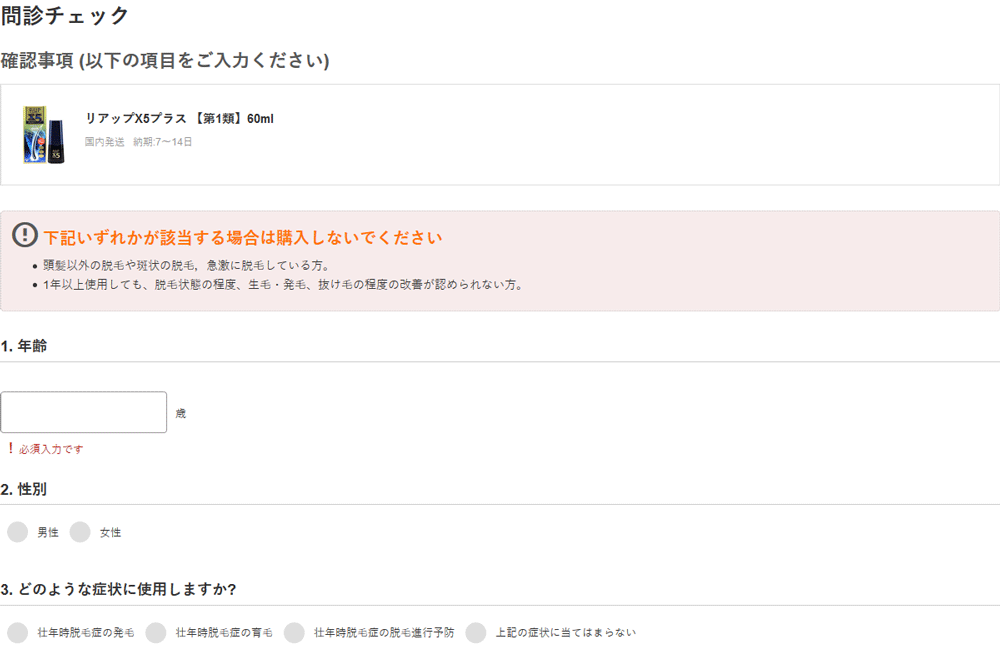Select 壮年時脱毛症の育毛 as the symptom
This screenshot has width=1000, height=667.
coord(155,632)
